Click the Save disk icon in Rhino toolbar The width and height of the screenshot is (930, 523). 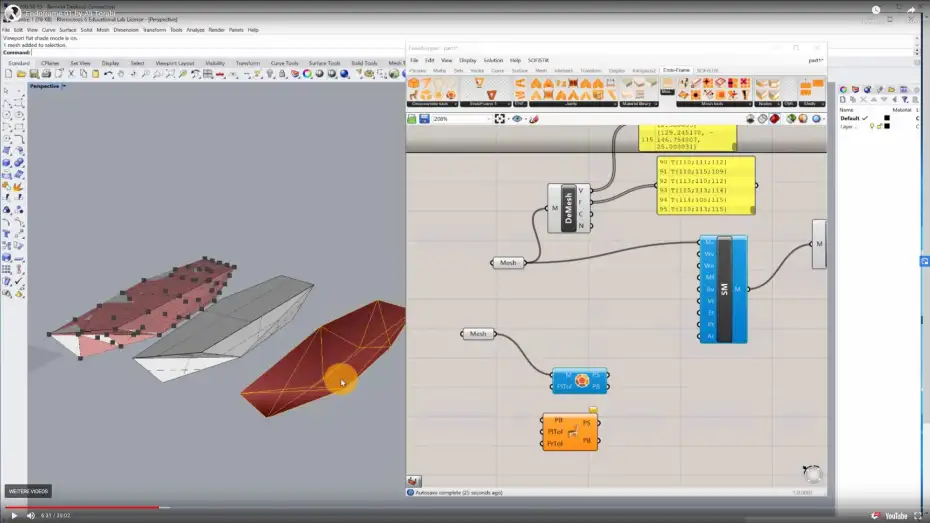(34, 74)
